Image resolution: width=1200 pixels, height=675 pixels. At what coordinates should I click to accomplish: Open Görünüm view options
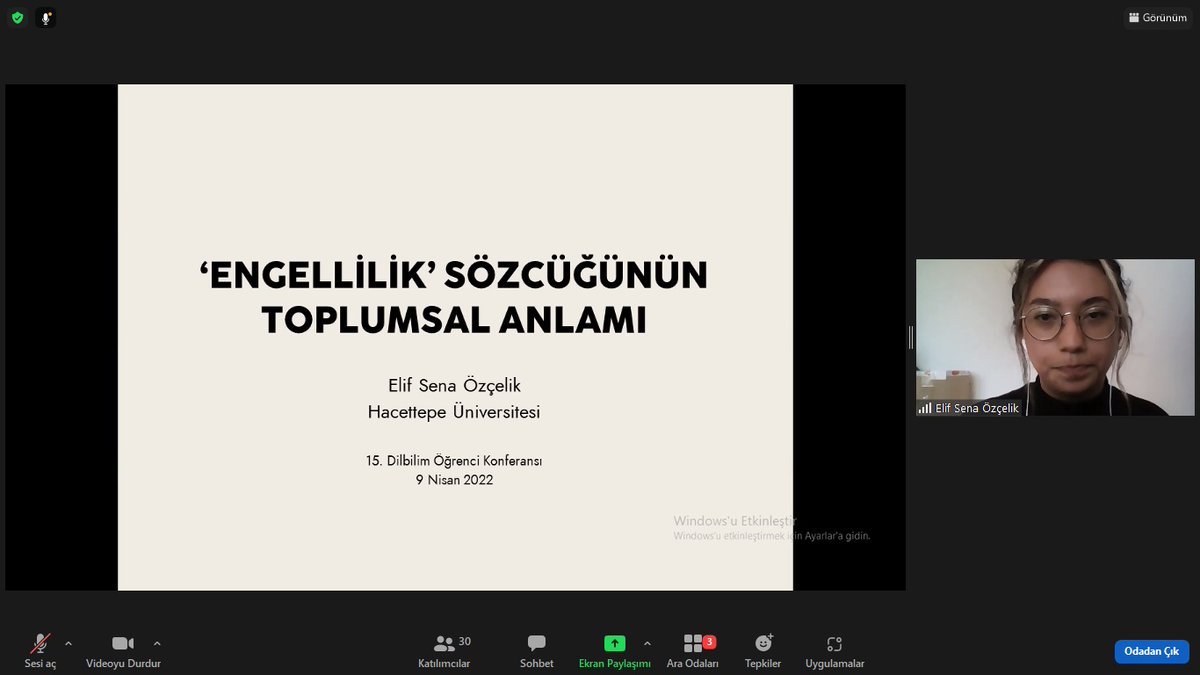[1157, 18]
